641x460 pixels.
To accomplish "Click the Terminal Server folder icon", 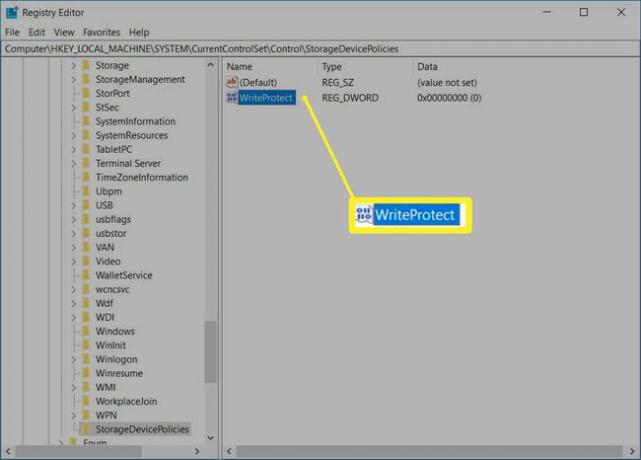I will pos(86,163).
